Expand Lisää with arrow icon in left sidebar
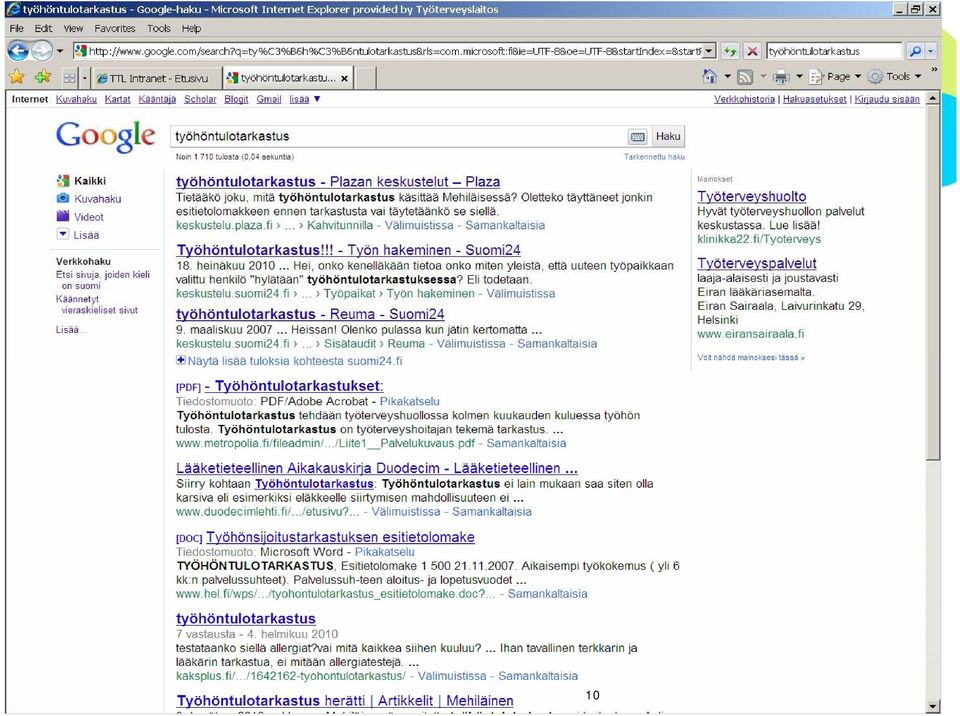This screenshot has height=716, width=960. click(x=78, y=235)
